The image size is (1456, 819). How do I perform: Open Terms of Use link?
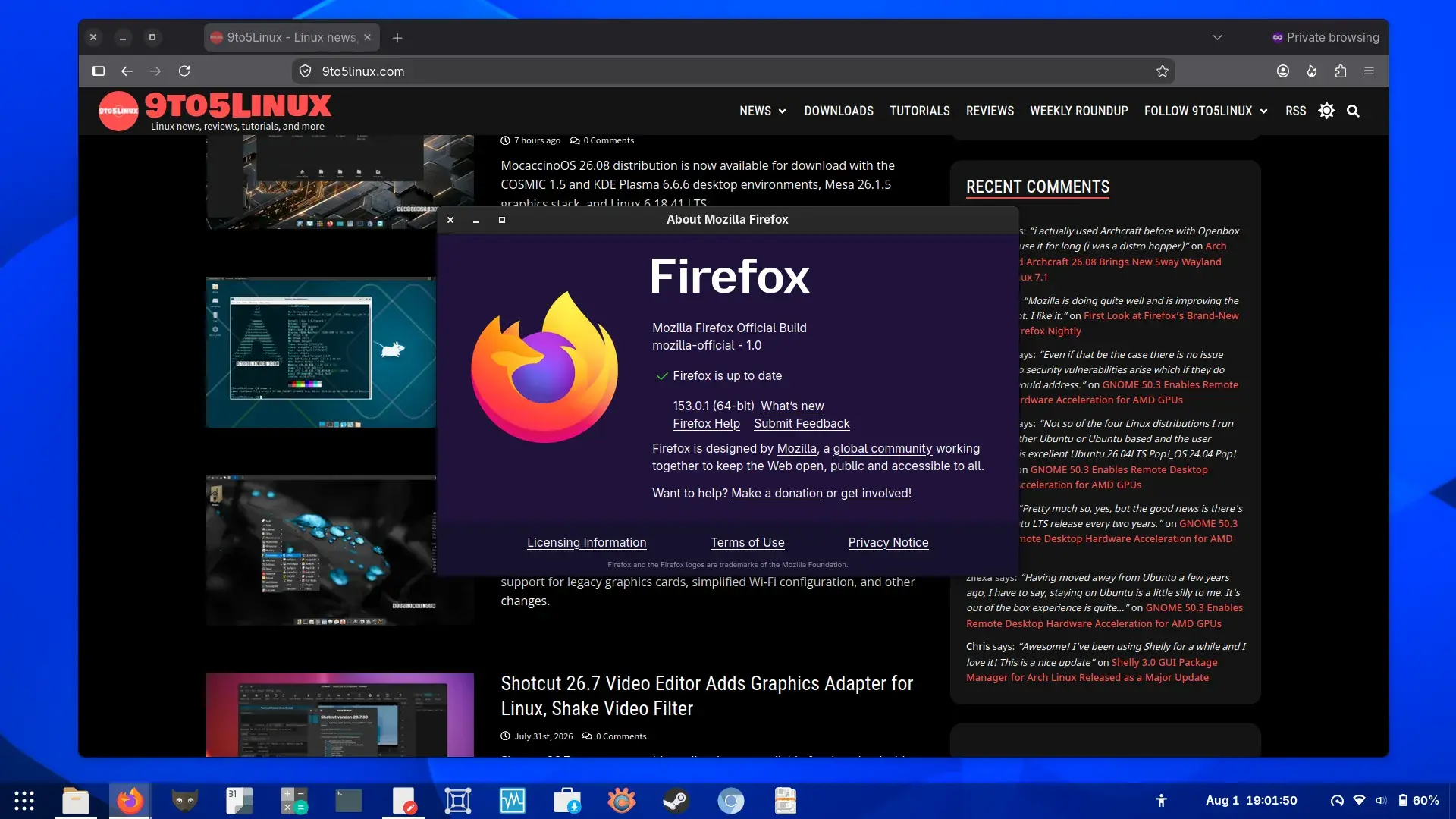point(747,542)
